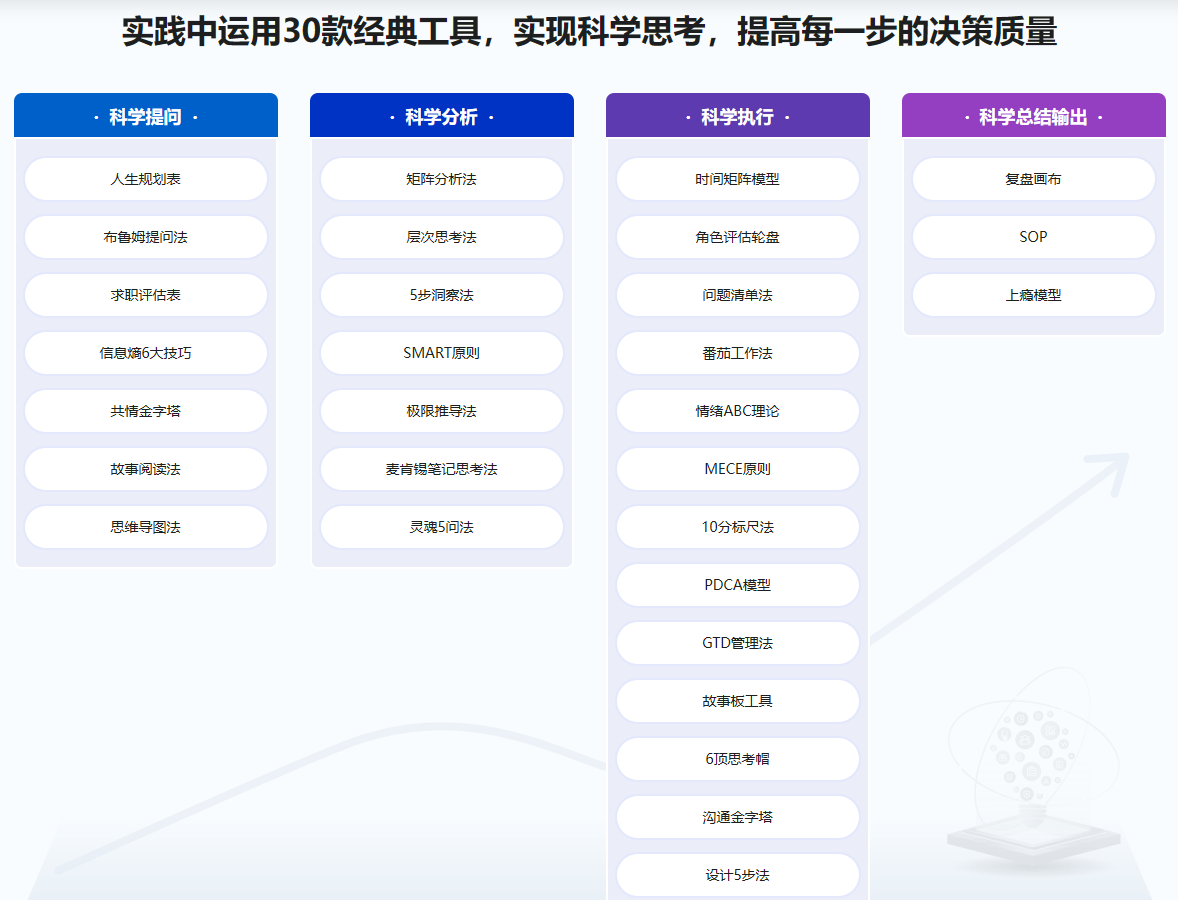Open 沟通金字塔

tap(738, 817)
